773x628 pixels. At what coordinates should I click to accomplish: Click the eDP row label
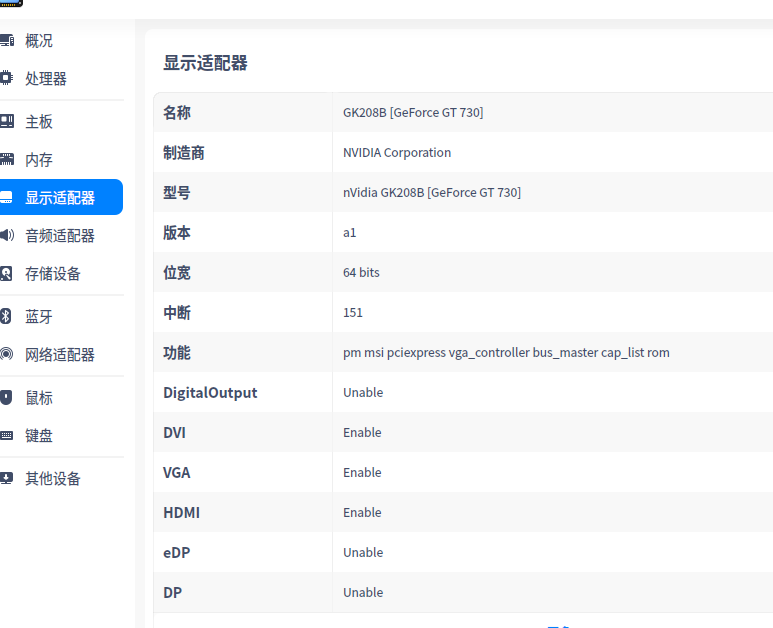176,553
